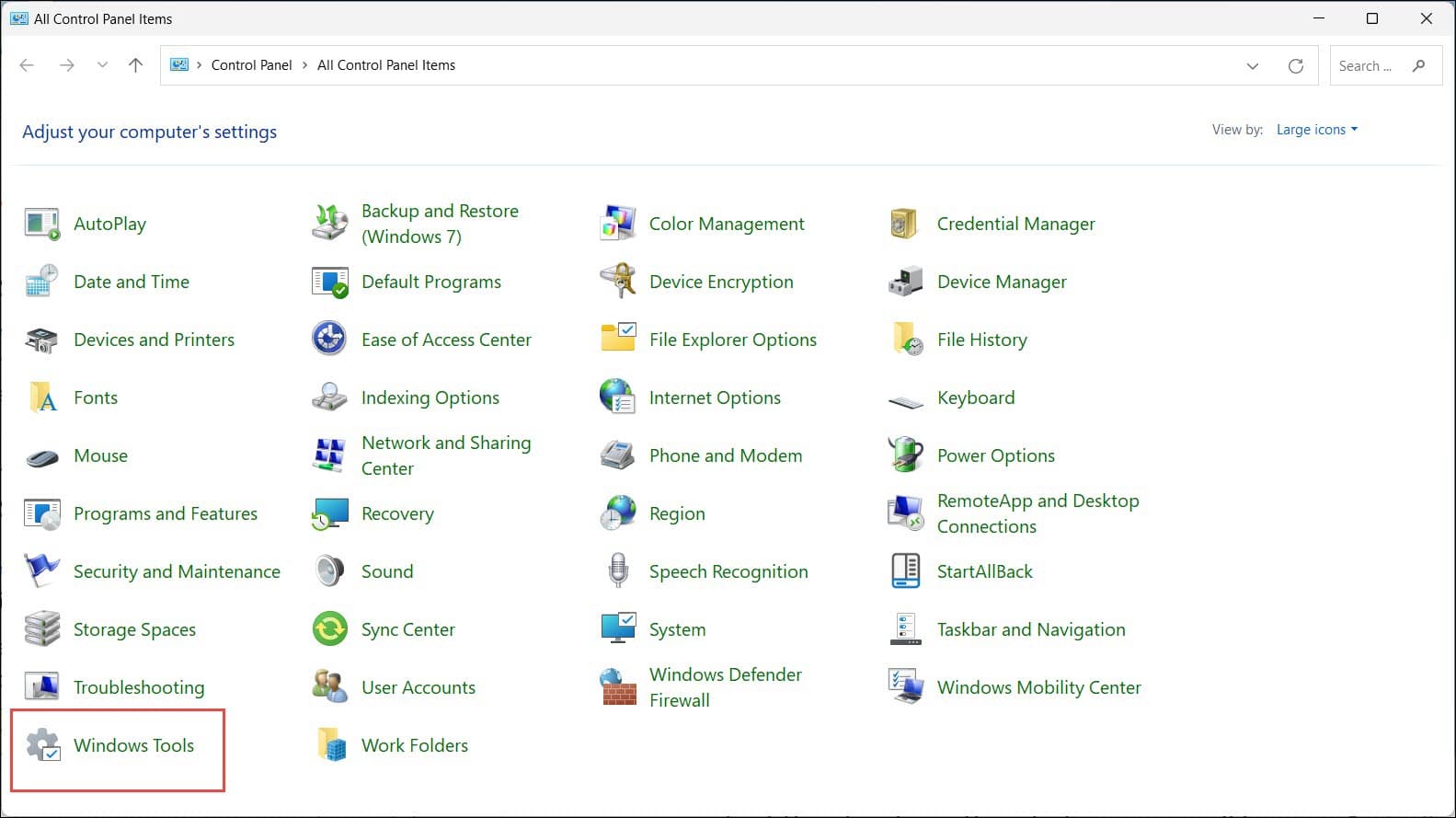
Task: Click the Date and Time icon
Action: tap(42, 282)
